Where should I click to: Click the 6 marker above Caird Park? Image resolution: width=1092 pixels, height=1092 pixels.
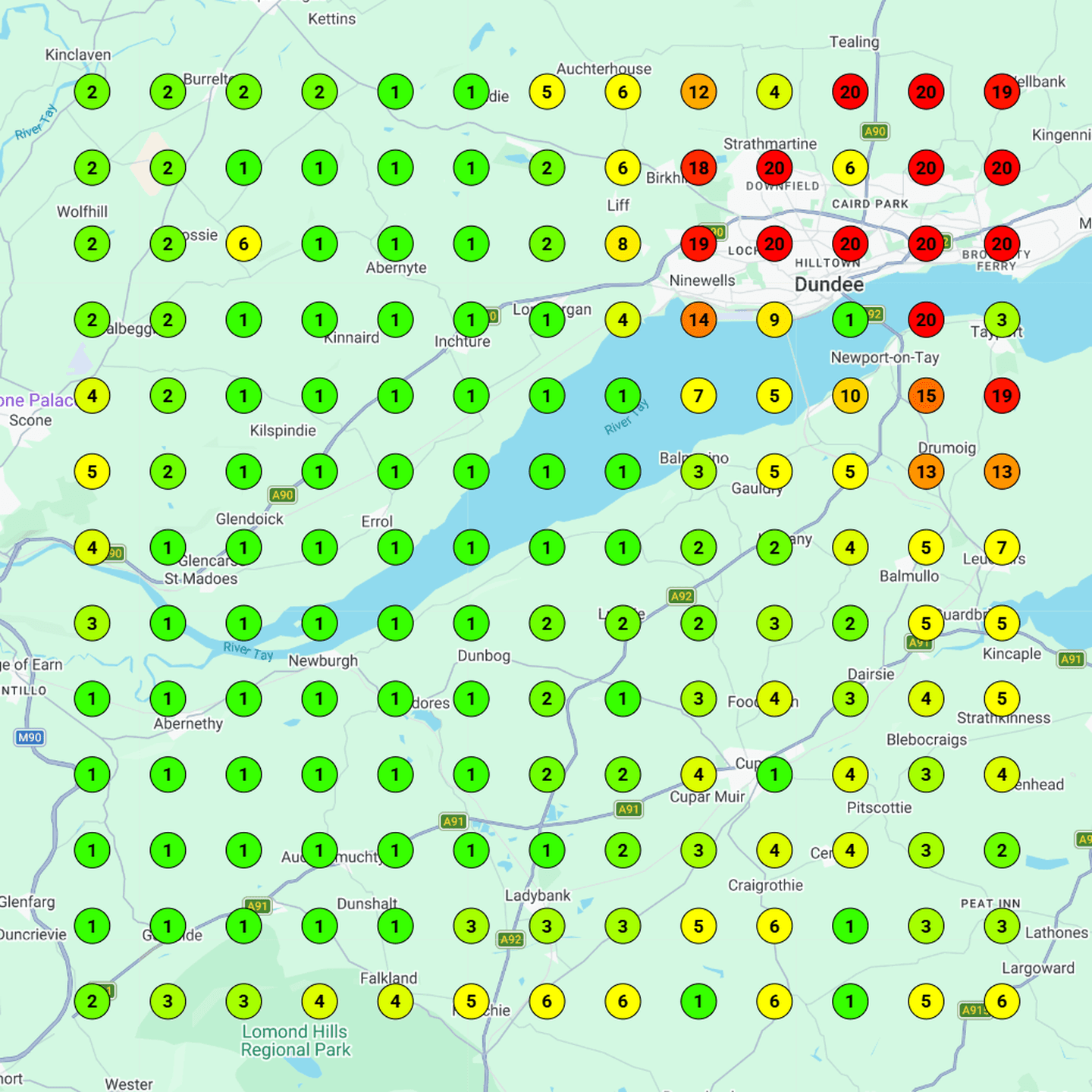(x=850, y=168)
